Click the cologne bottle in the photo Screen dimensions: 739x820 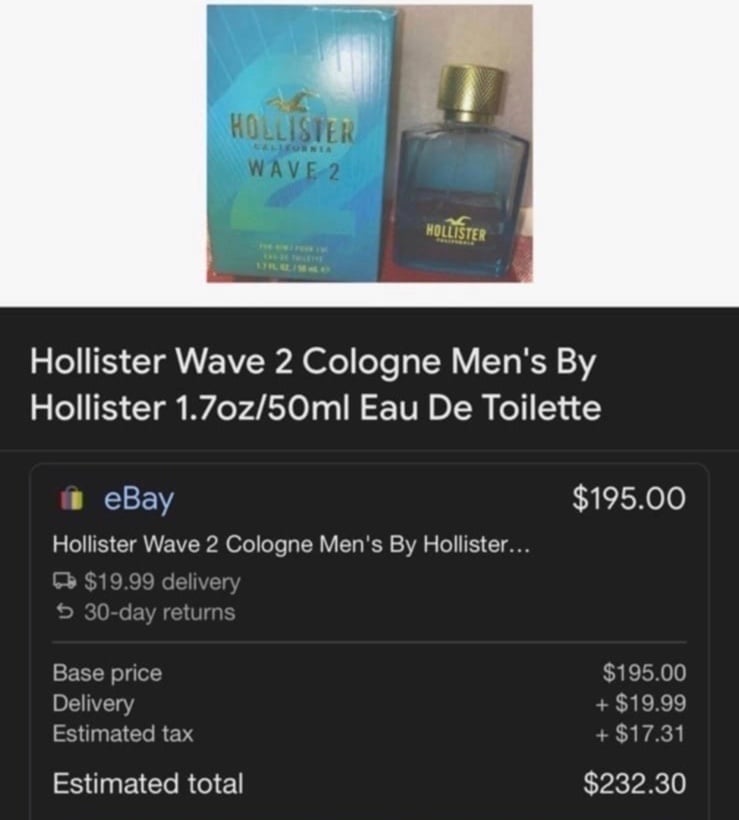coord(464,173)
